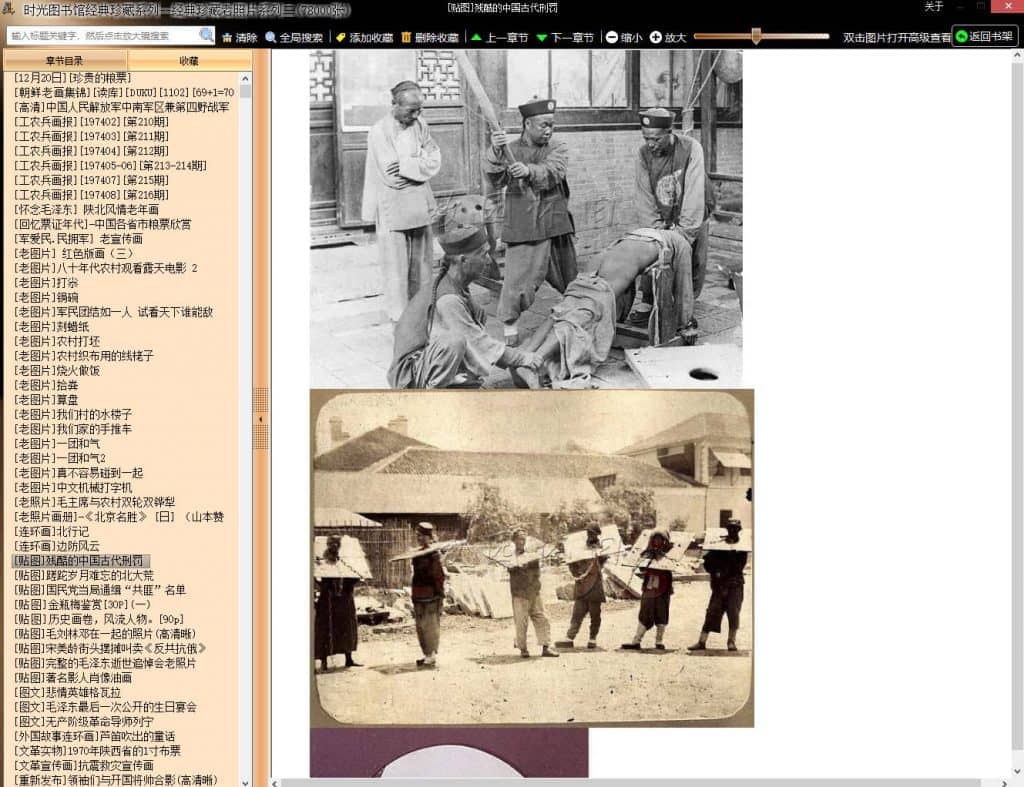Open 全局搜索 global search
Viewport: 1024px width, 787px height.
coord(293,37)
